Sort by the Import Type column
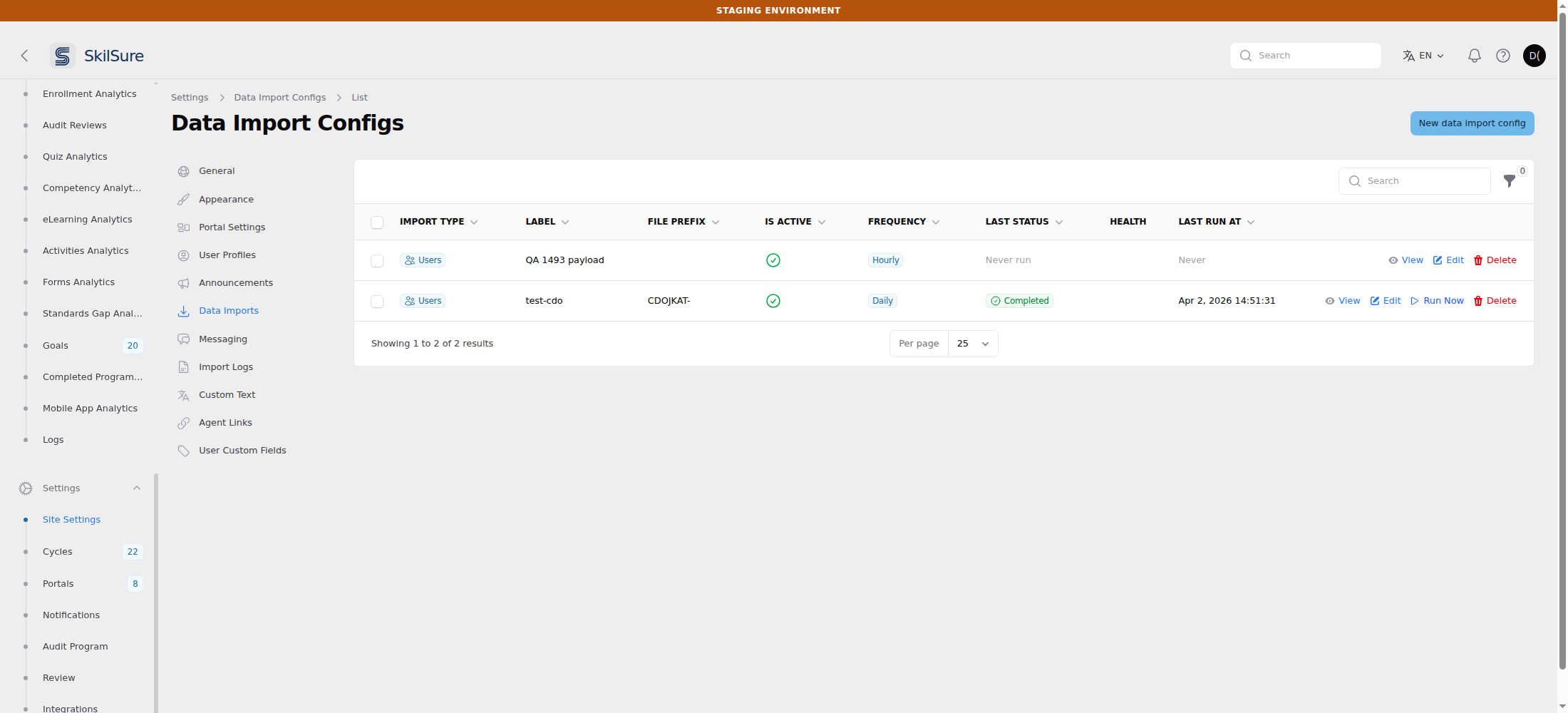Viewport: 1568px width, 713px height. [x=438, y=222]
